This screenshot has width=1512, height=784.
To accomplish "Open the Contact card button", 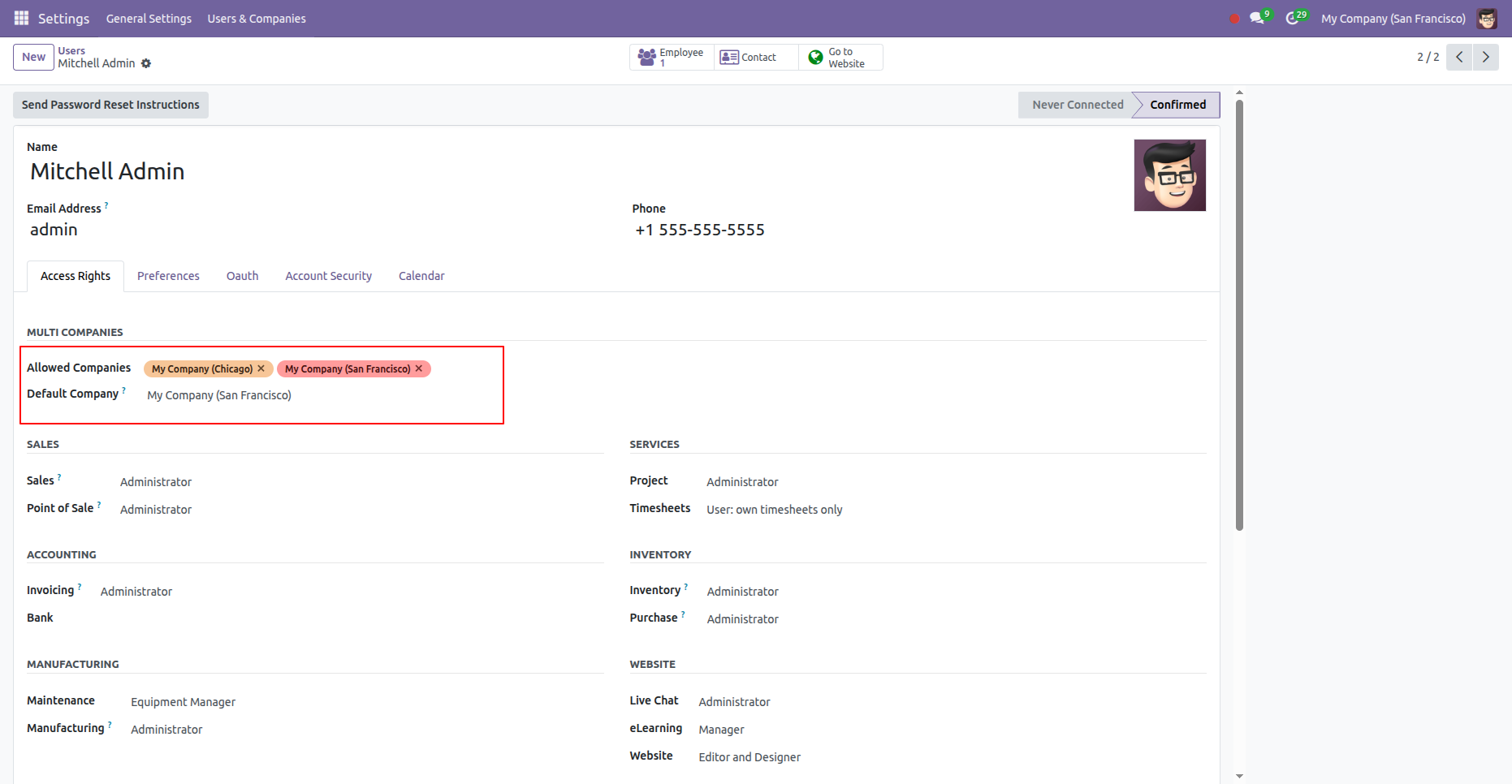I will point(749,58).
